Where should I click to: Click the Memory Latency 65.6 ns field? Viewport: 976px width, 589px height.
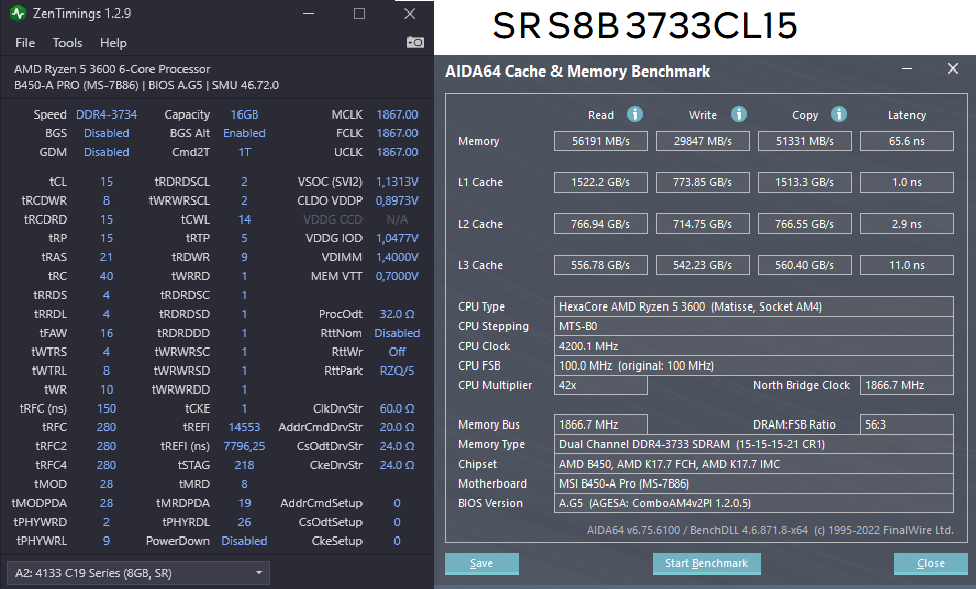coord(907,141)
